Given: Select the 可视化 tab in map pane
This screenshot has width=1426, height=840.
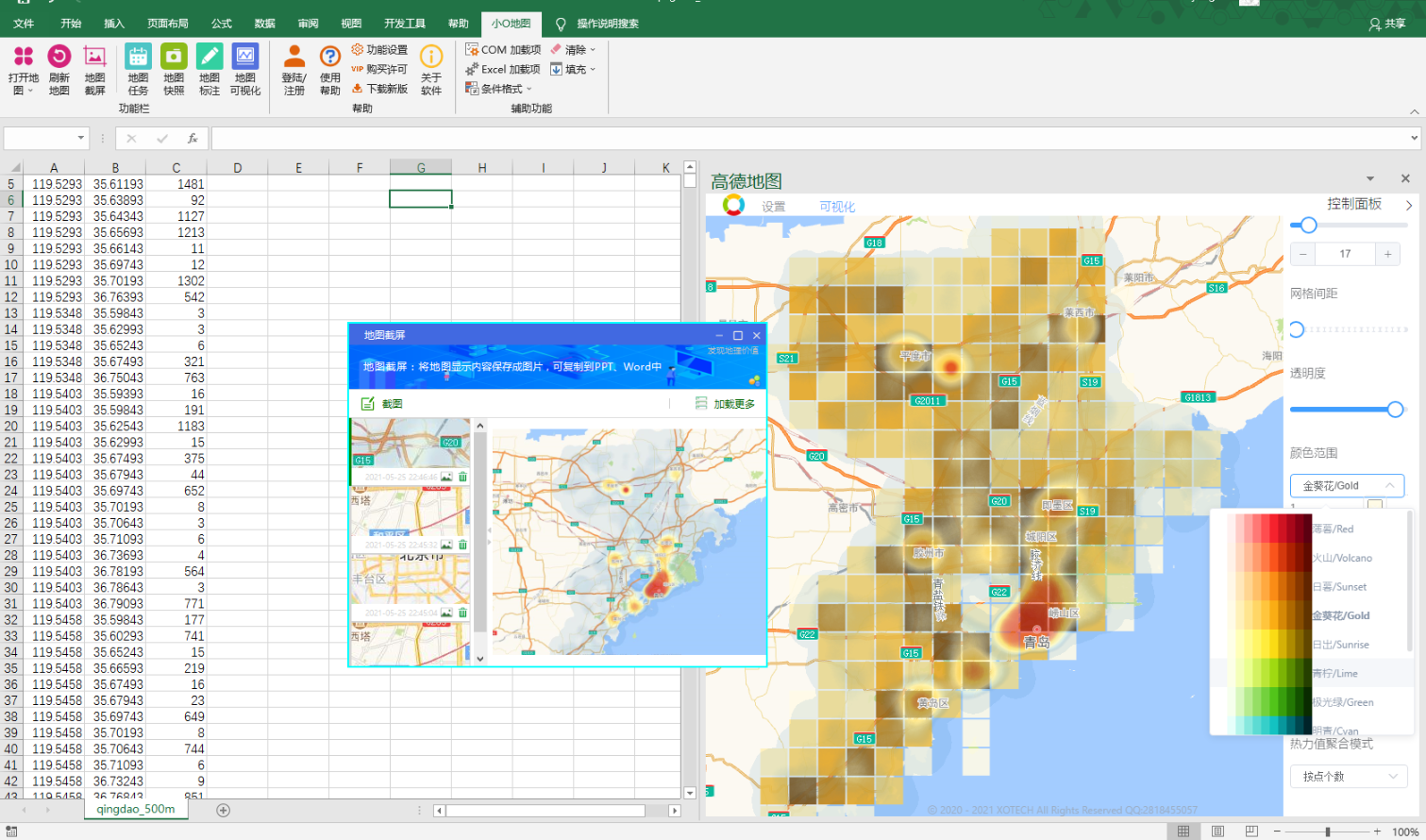Looking at the screenshot, I should tap(837, 207).
